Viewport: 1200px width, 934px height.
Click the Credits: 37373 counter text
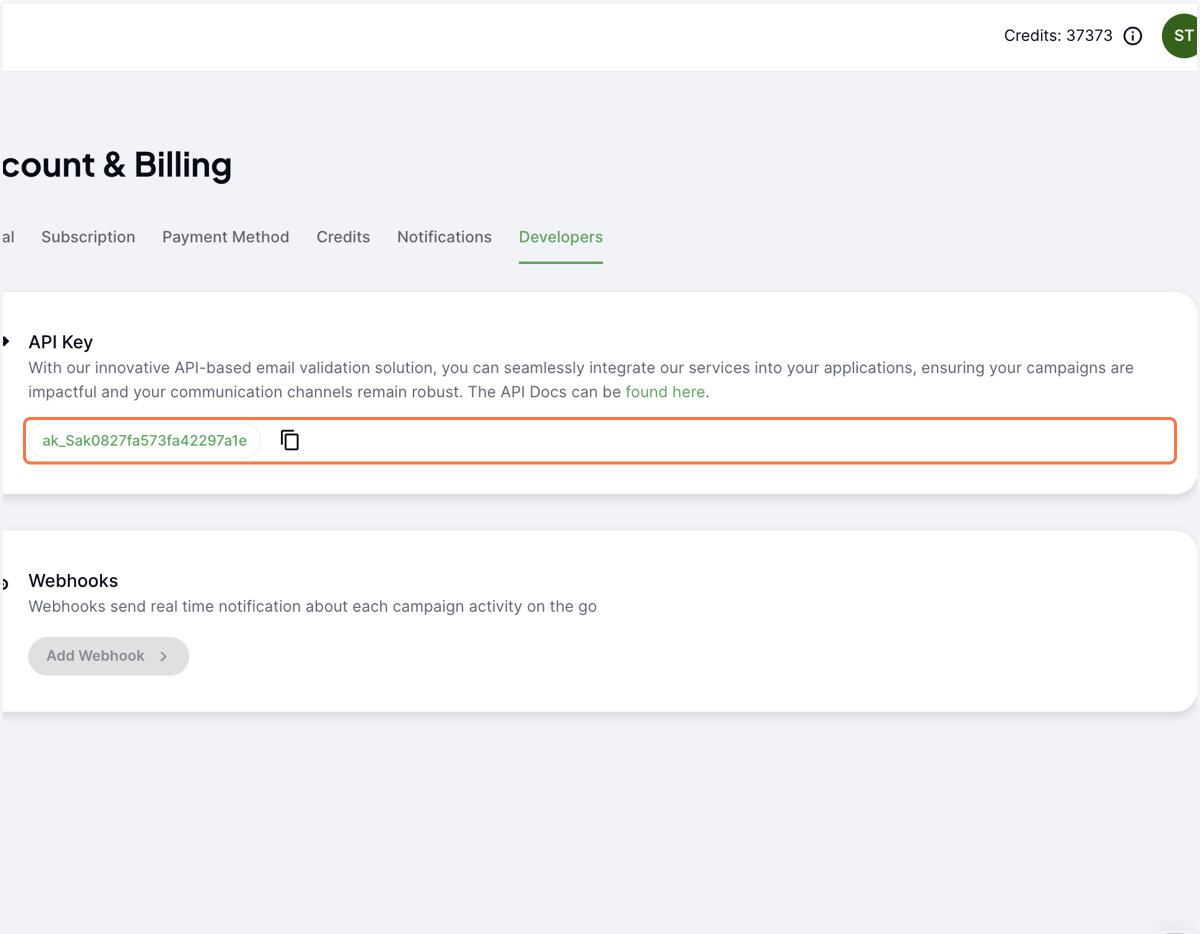[x=1058, y=36]
